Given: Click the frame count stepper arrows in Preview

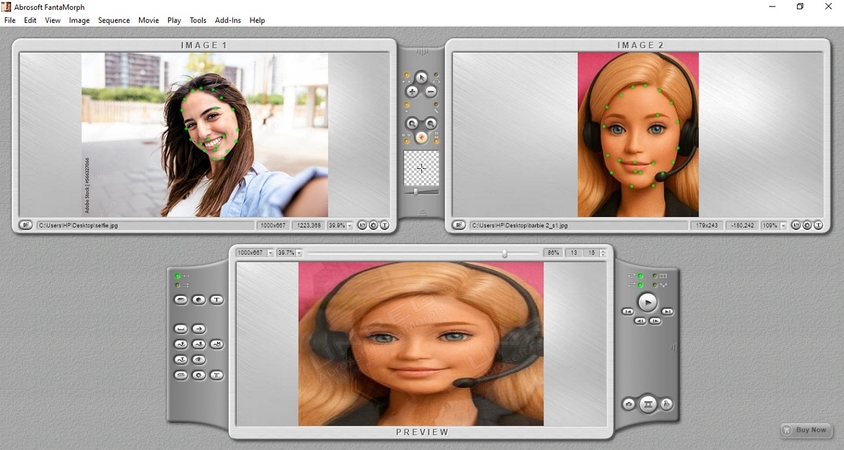Looking at the screenshot, I should (603, 252).
